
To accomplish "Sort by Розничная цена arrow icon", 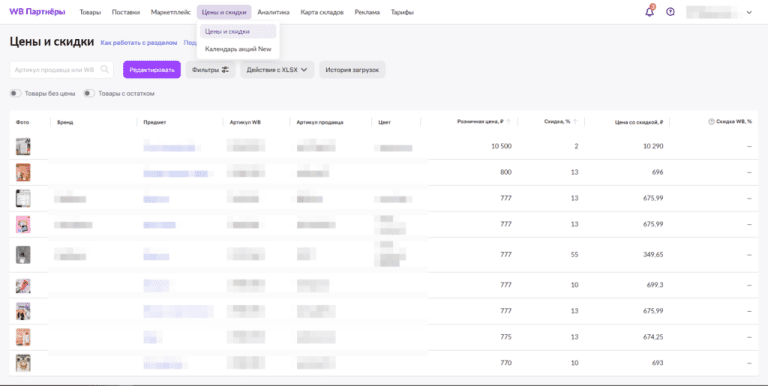I will (x=508, y=122).
